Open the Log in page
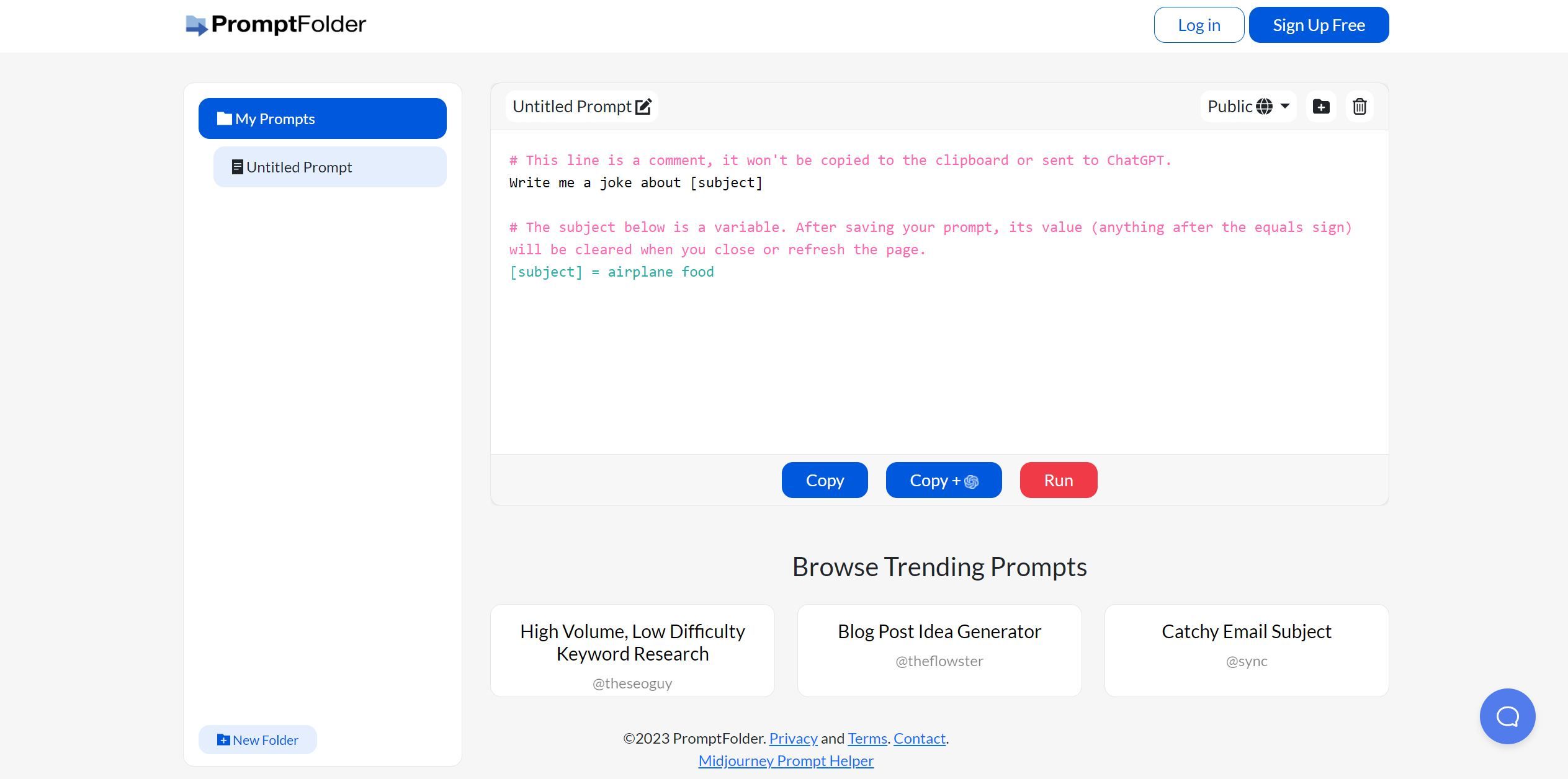This screenshot has height=779, width=1568. click(1198, 24)
